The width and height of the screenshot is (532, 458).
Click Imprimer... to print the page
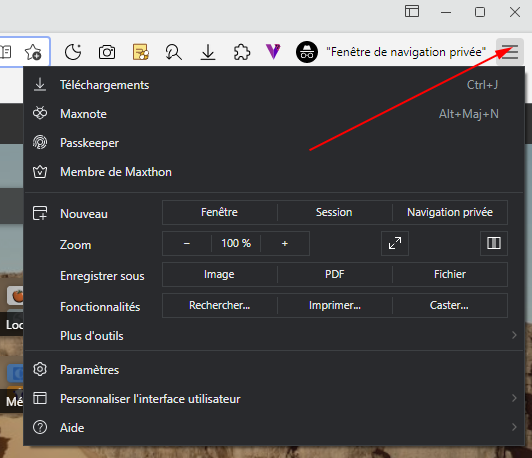[335, 305]
